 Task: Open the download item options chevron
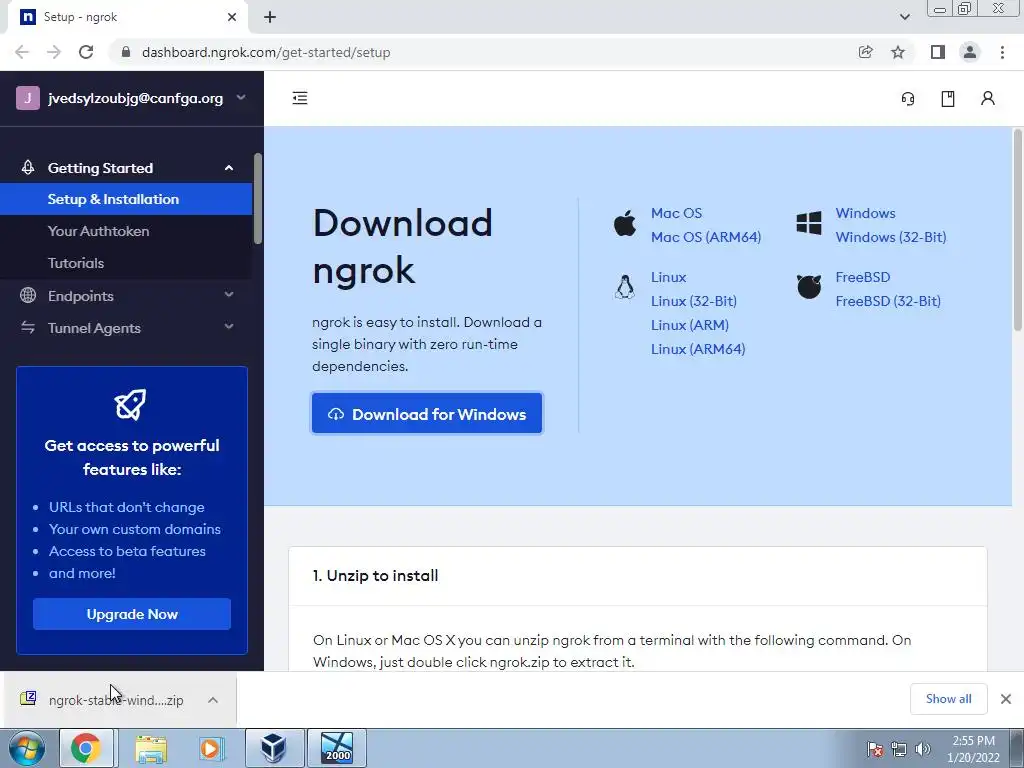(x=213, y=700)
